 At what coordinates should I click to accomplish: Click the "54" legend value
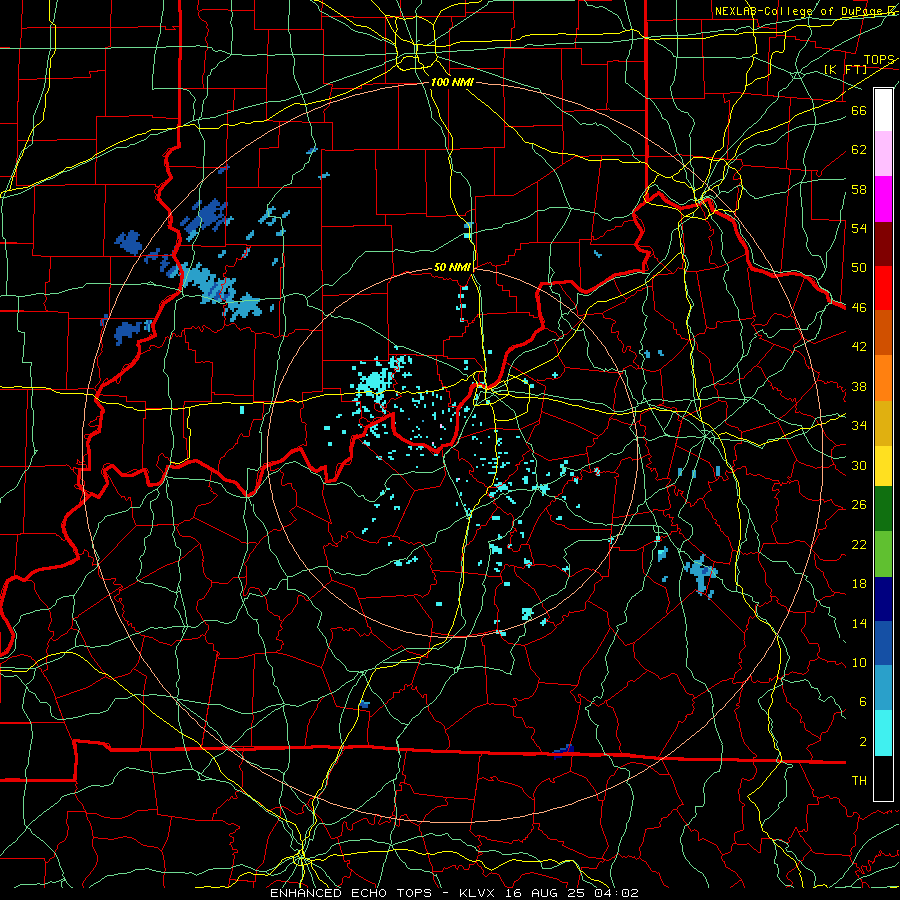(859, 228)
